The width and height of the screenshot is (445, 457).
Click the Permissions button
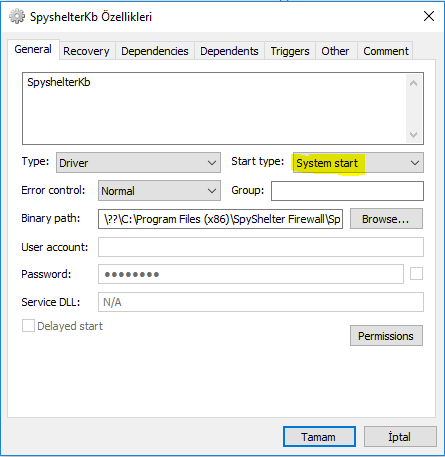point(386,336)
